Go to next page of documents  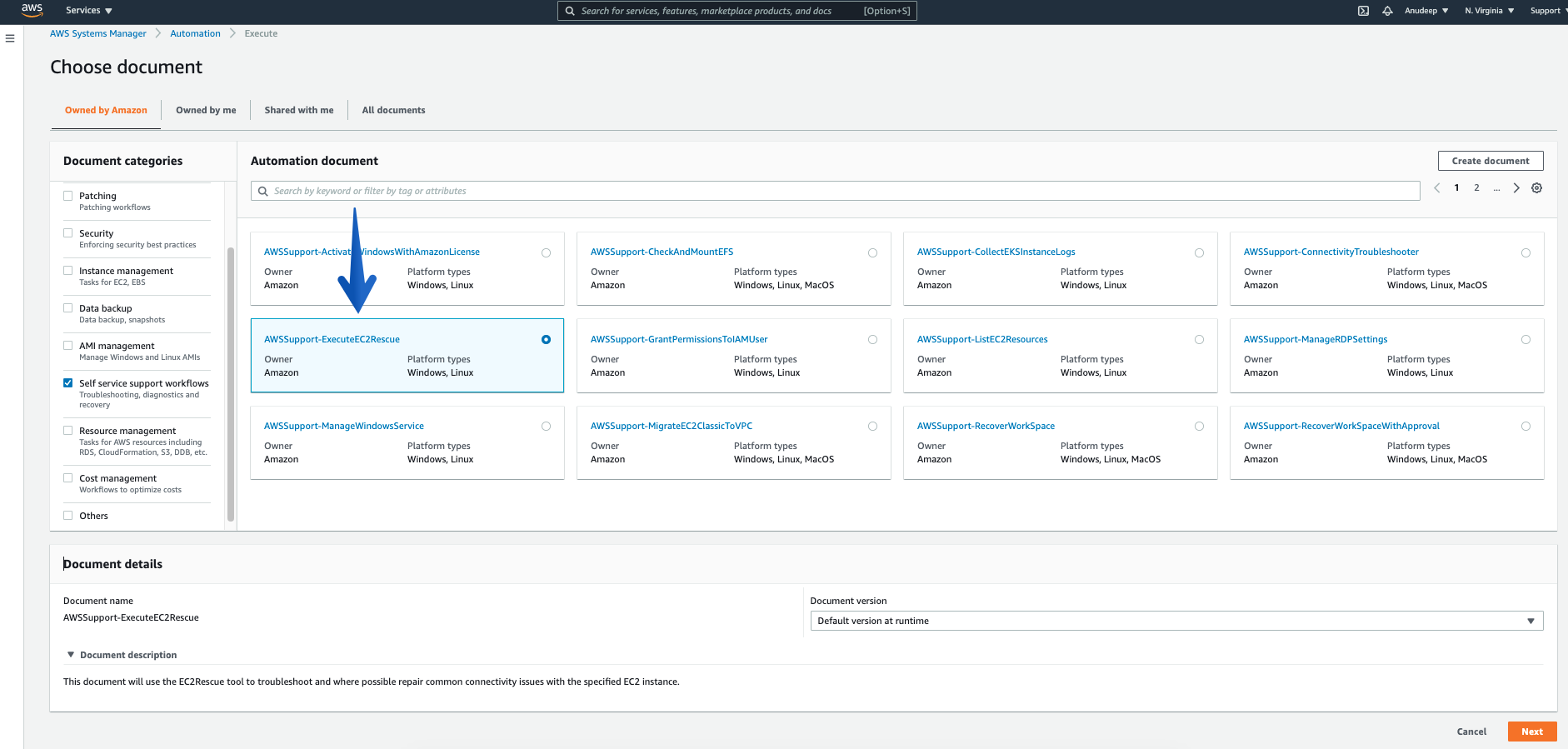click(x=1516, y=188)
